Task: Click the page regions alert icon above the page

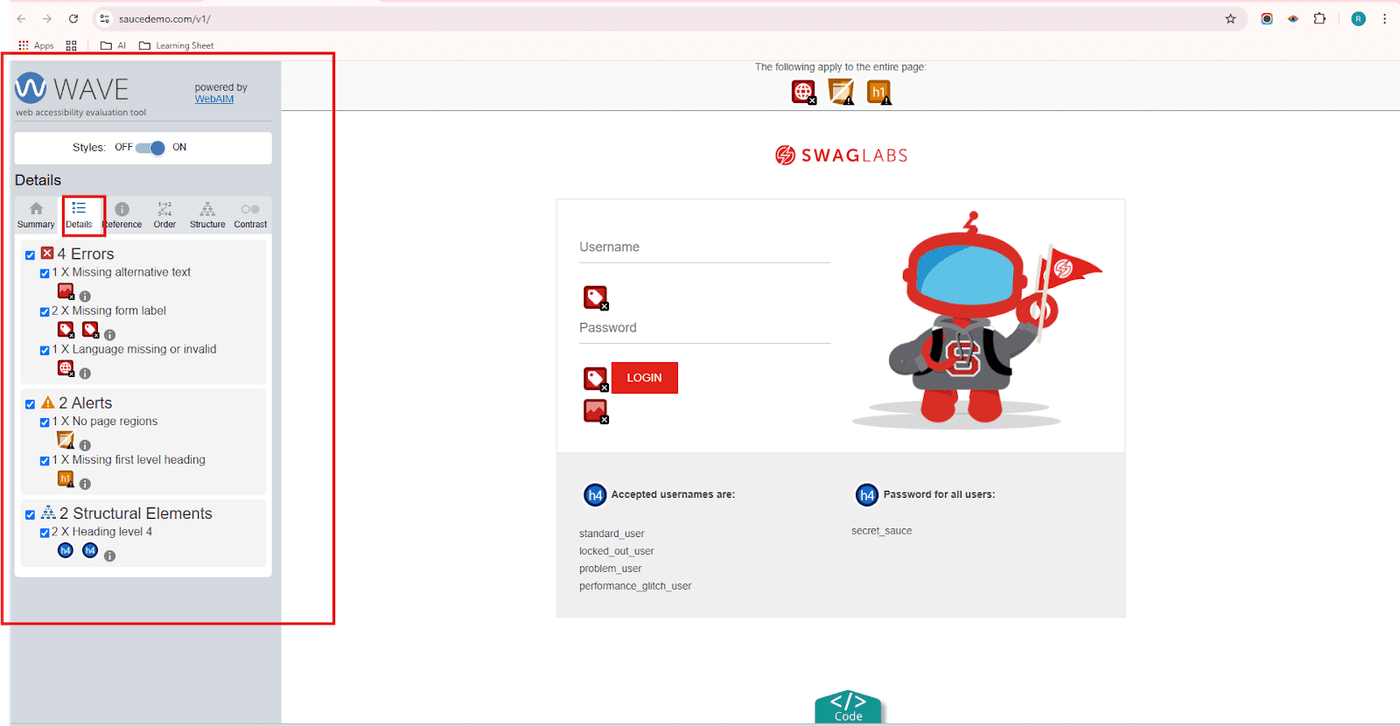Action: pyautogui.click(x=841, y=92)
